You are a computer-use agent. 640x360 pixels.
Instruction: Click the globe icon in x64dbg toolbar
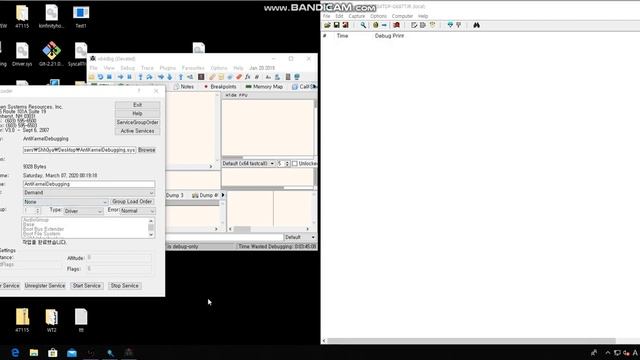pyautogui.click(x=297, y=77)
